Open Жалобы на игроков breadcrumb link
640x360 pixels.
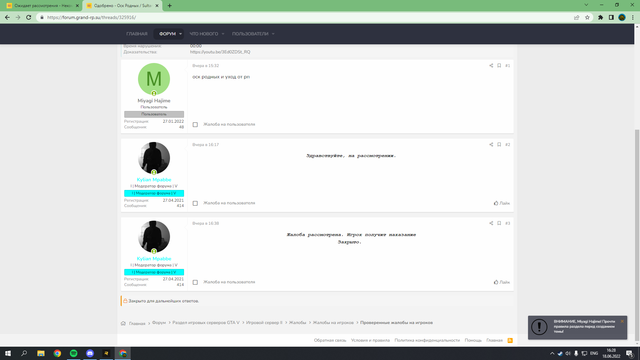coord(333,322)
